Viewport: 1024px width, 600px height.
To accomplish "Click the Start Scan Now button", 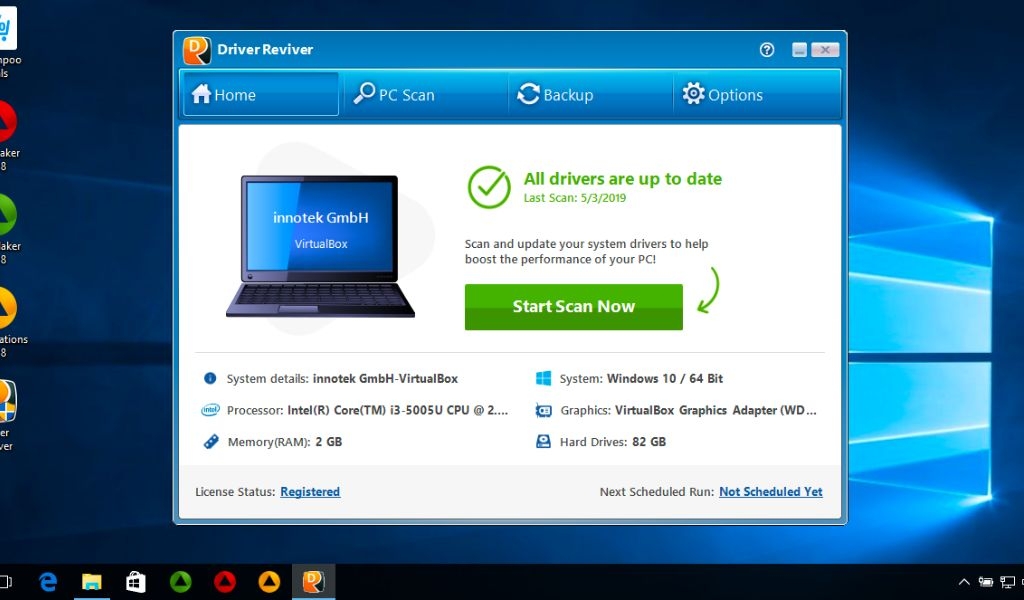I will point(573,307).
